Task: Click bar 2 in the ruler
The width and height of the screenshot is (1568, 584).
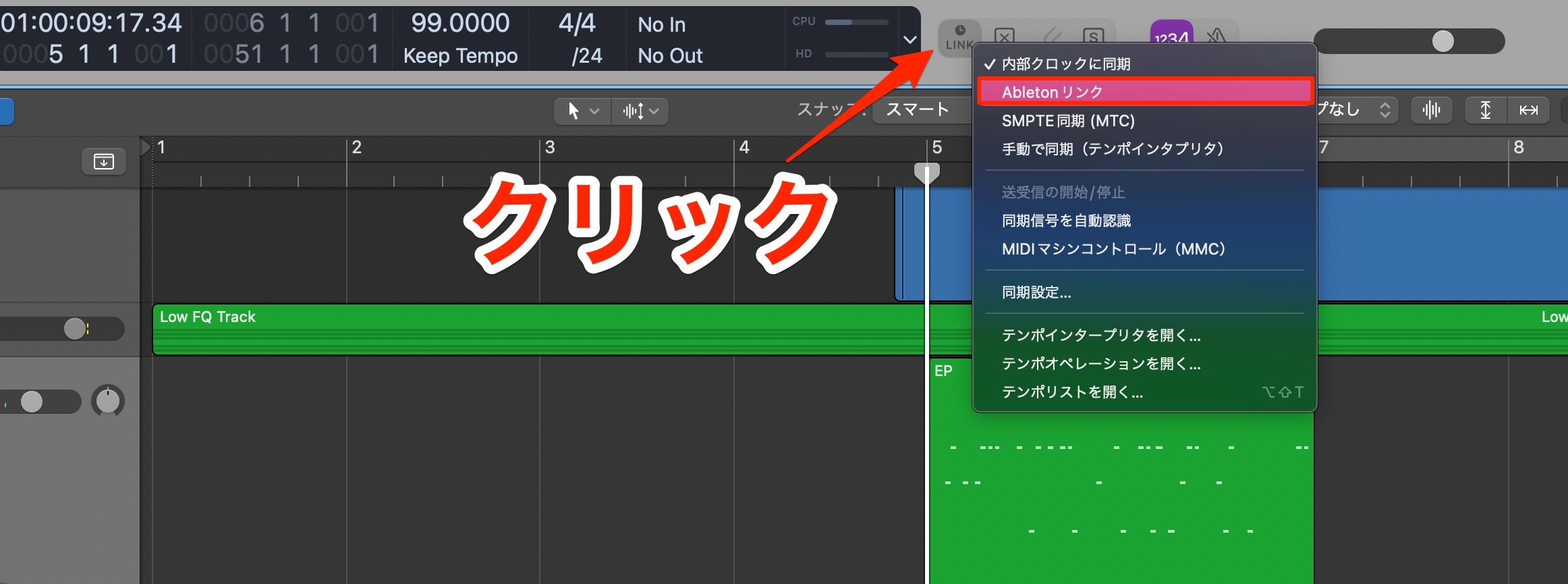Action: 357,147
